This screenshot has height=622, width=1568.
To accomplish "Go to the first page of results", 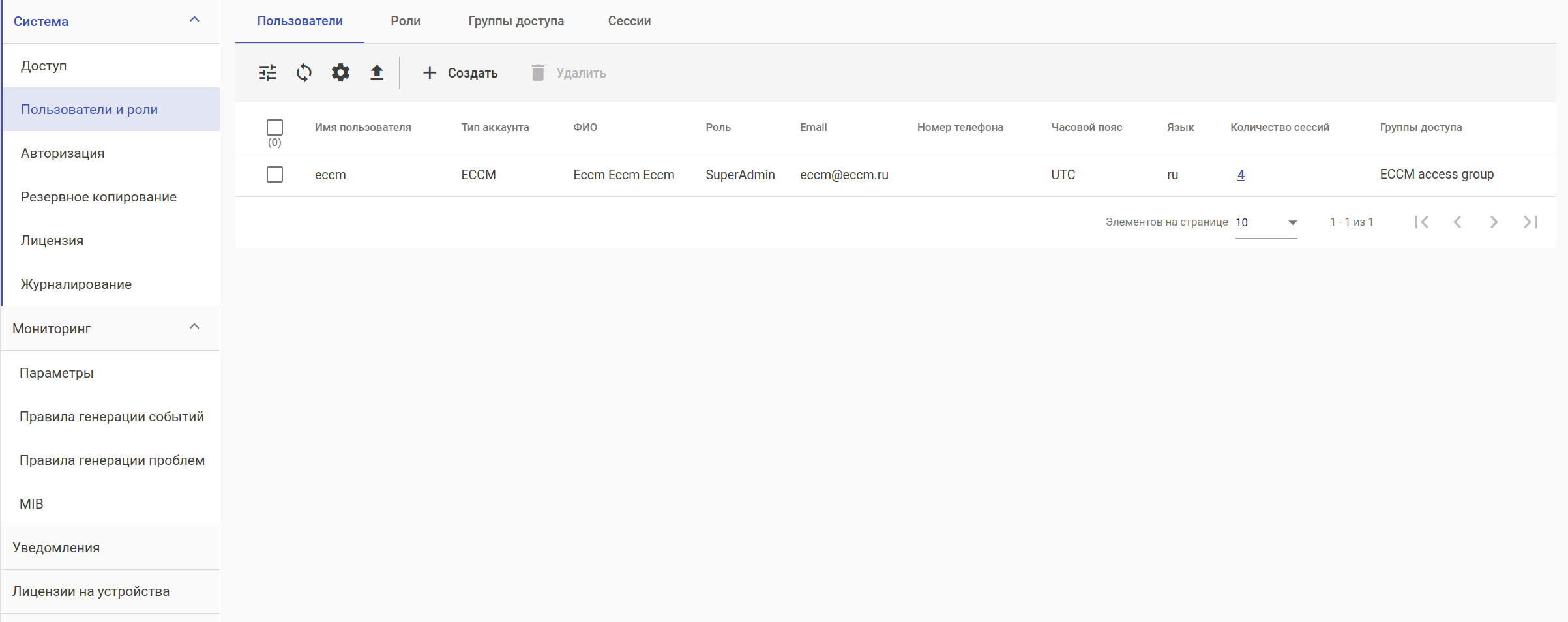I will (x=1422, y=222).
